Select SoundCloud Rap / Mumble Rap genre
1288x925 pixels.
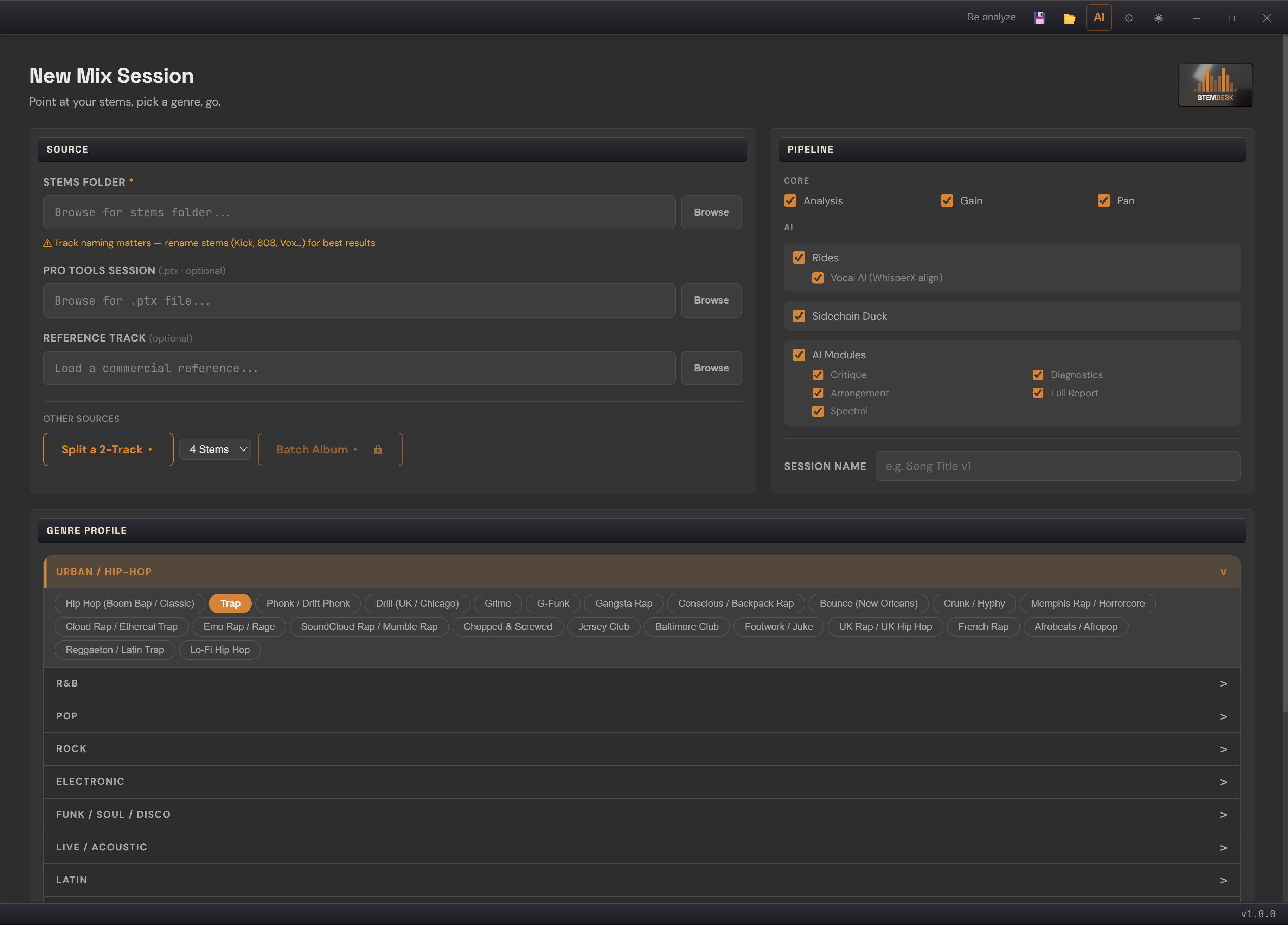click(x=369, y=627)
